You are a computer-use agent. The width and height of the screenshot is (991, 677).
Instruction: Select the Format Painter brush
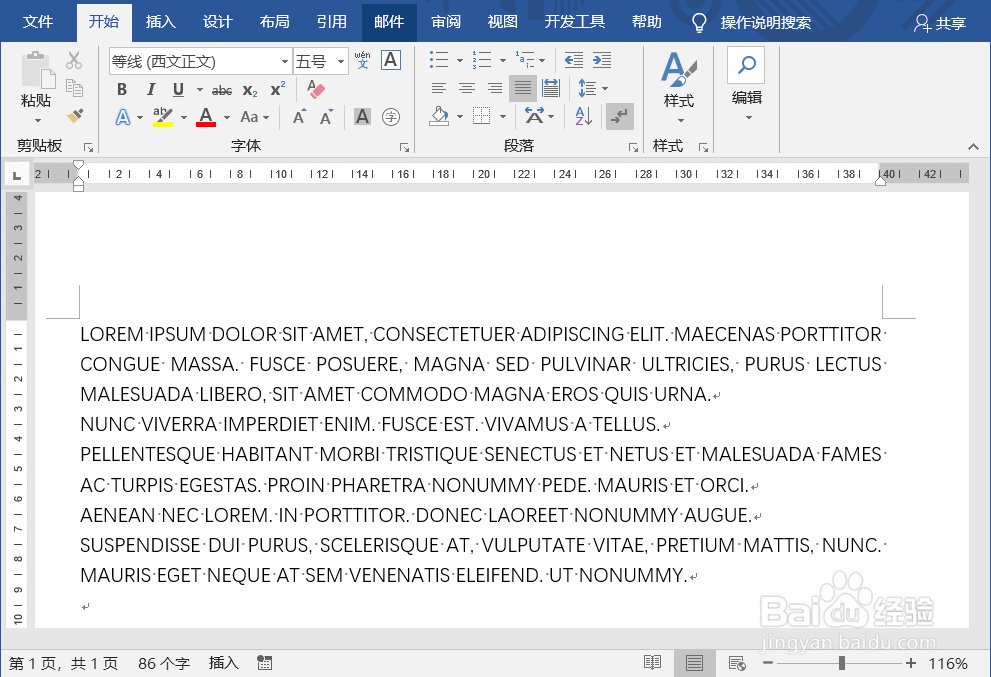[75, 116]
